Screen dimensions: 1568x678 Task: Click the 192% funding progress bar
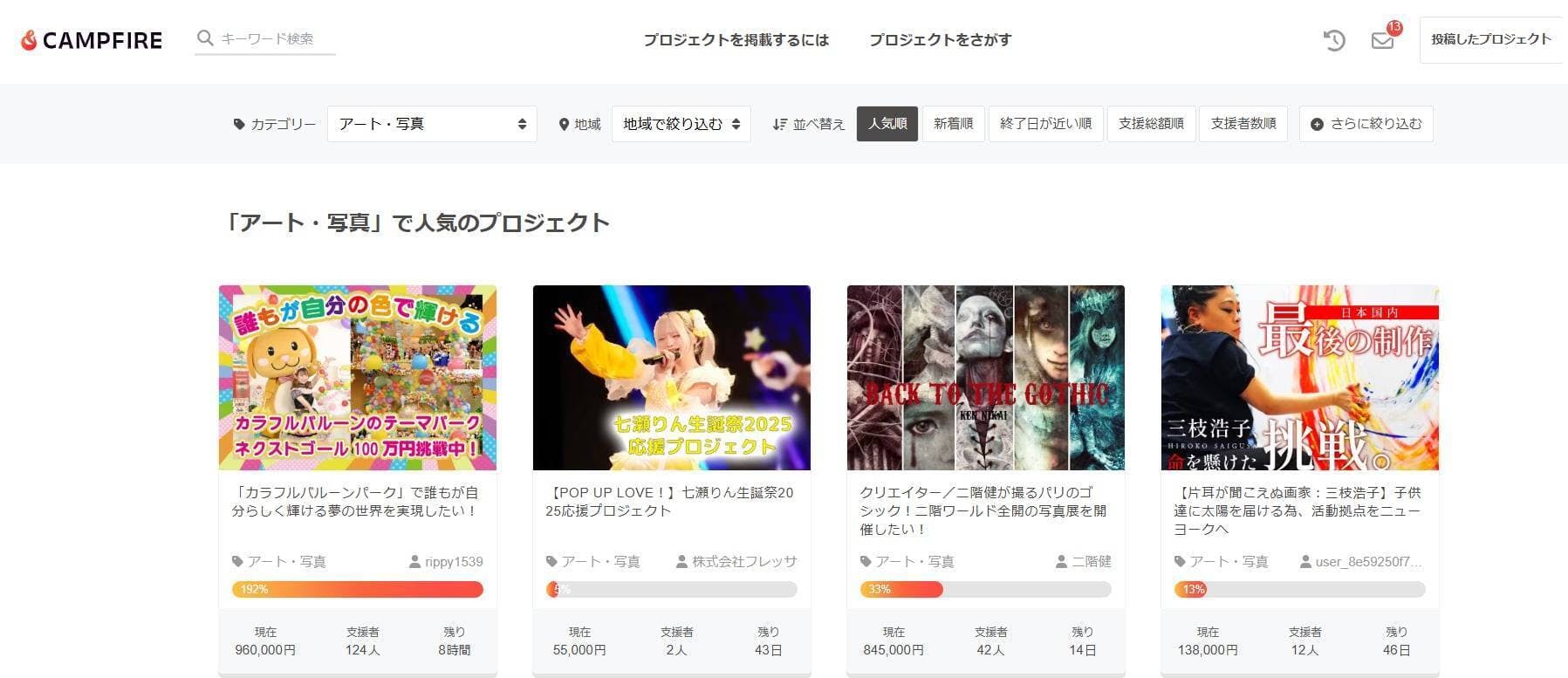(x=358, y=589)
